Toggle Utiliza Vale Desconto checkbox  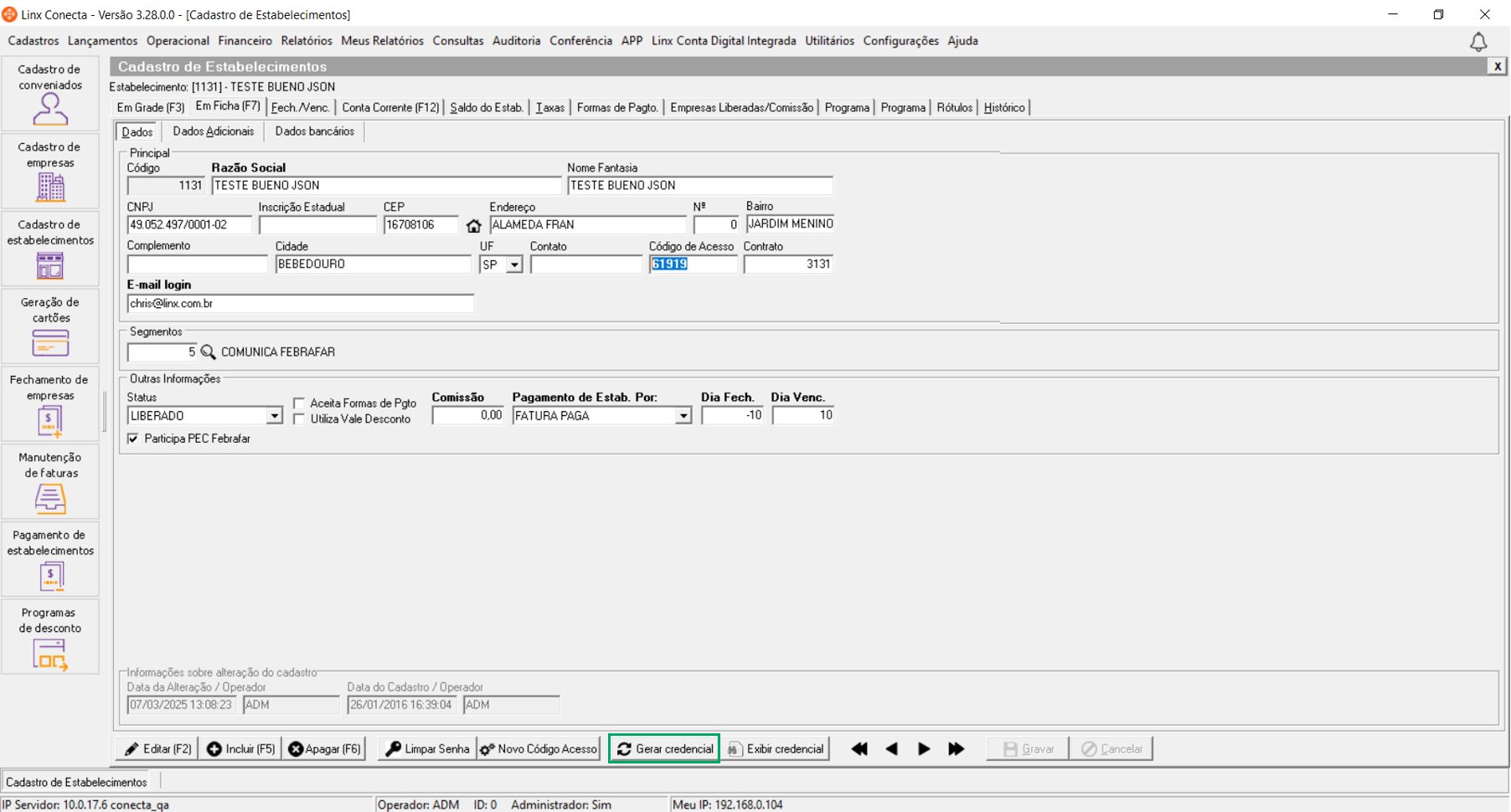299,419
